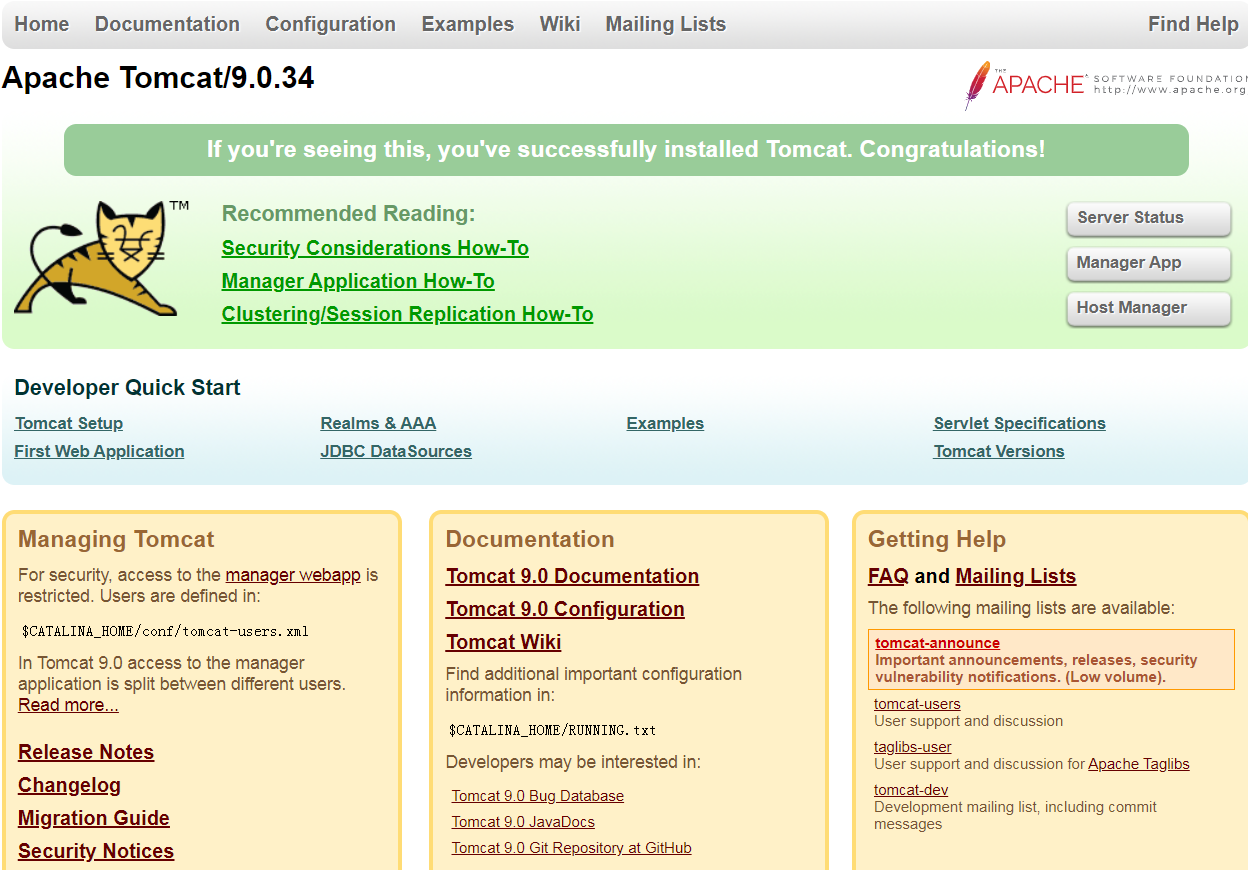1248x870 pixels.
Task: Open the JDBC DataSources link
Action: click(396, 451)
